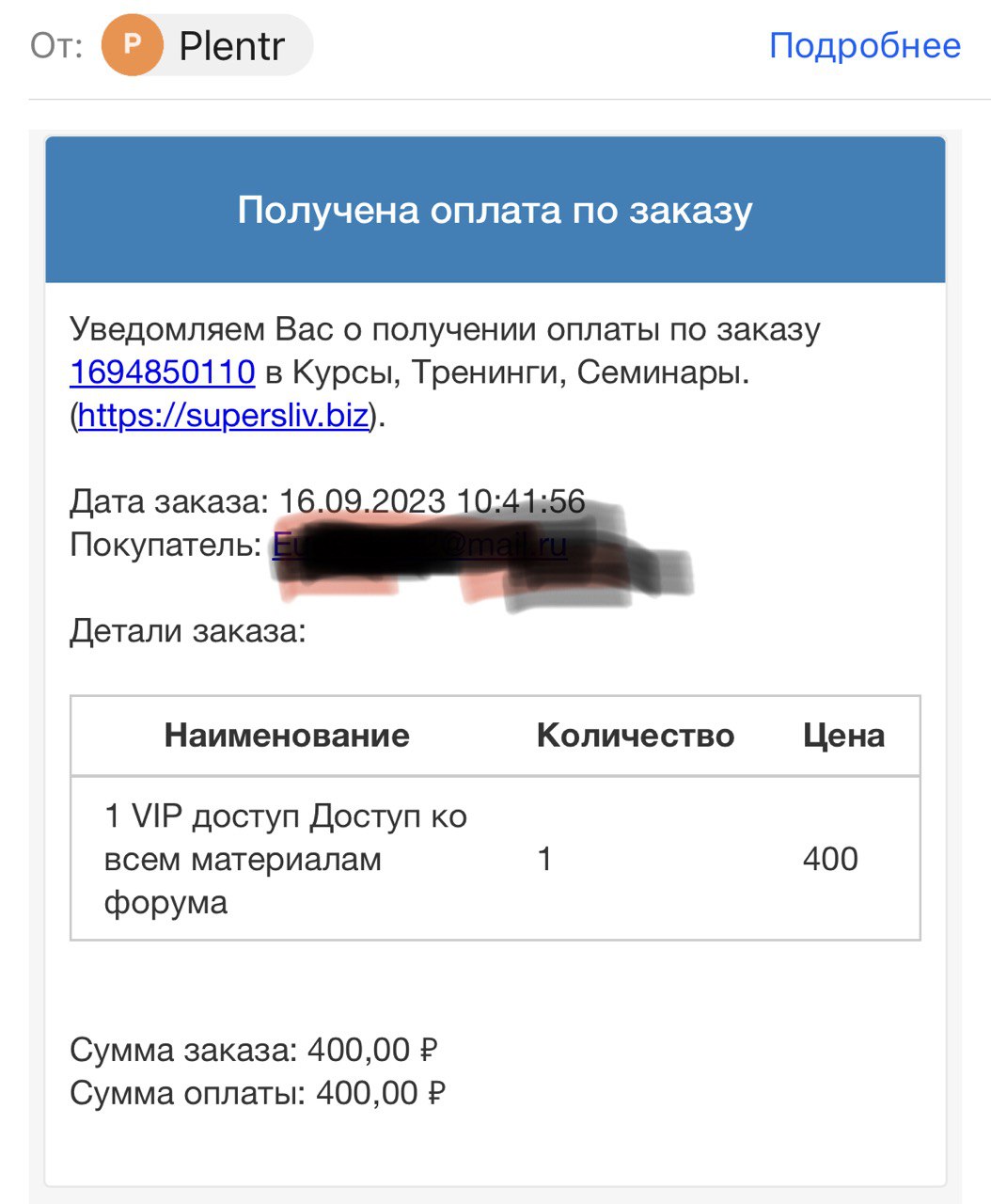
Task: Tap the 'Детали заказа:' heading
Action: [x=188, y=630]
